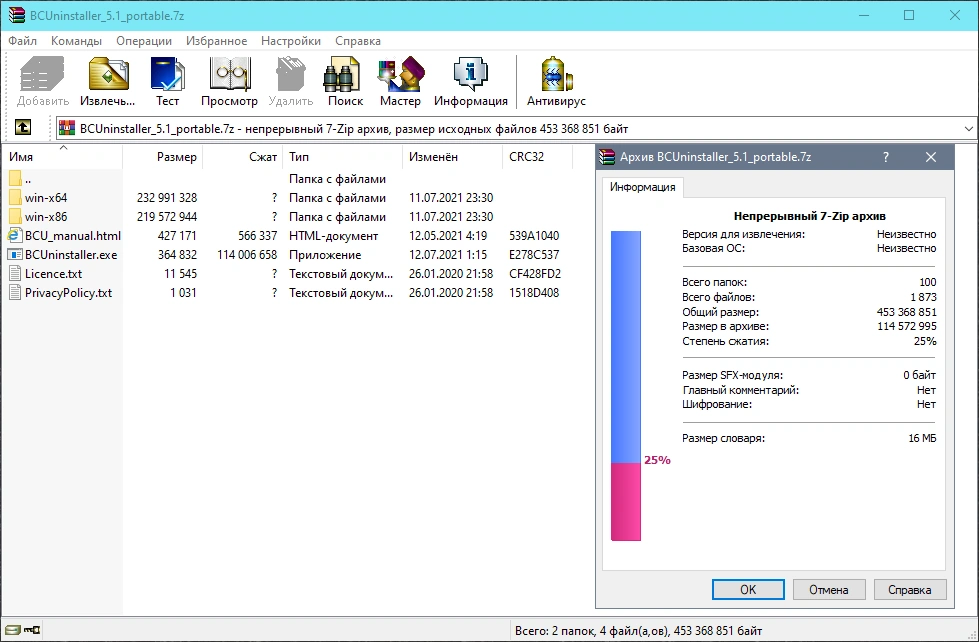
Task: Click the archive icon in address bar
Action: 66,129
